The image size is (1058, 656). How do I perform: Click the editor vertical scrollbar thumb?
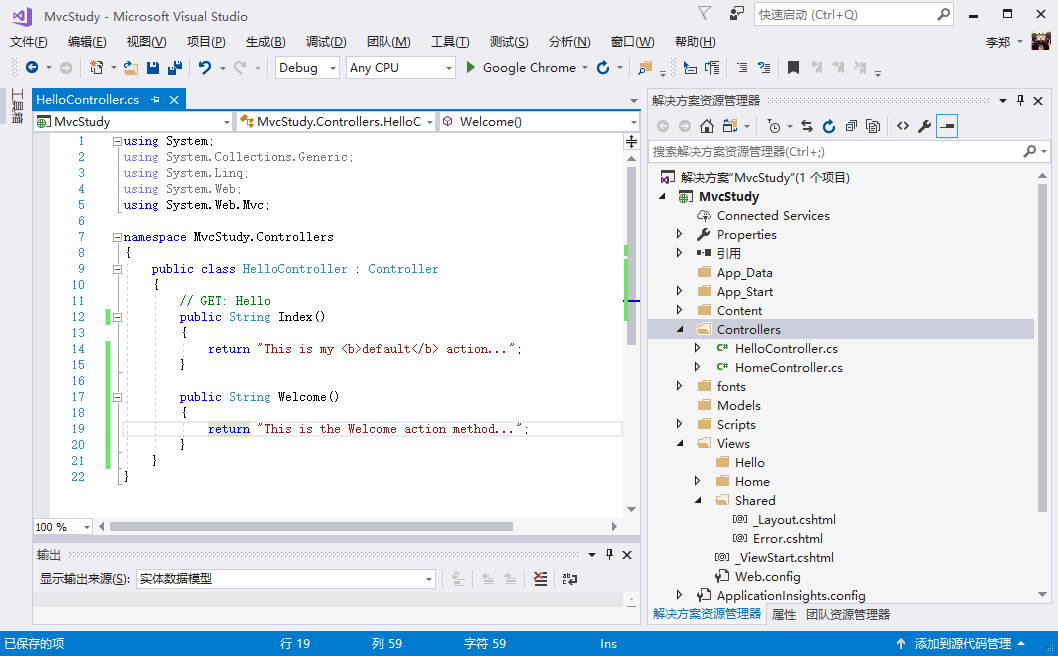pos(632,256)
